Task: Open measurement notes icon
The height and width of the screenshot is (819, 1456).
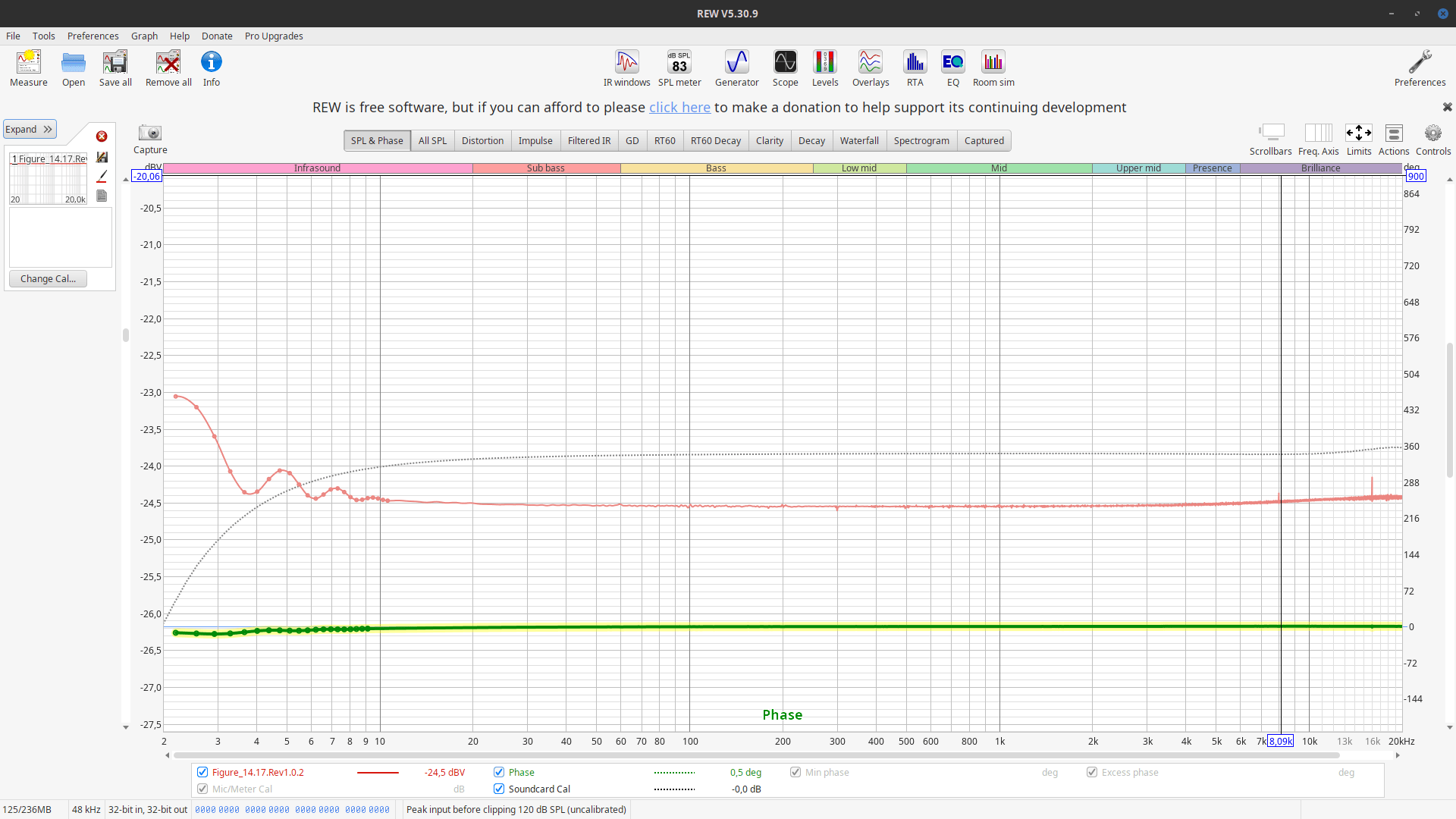Action: point(102,196)
